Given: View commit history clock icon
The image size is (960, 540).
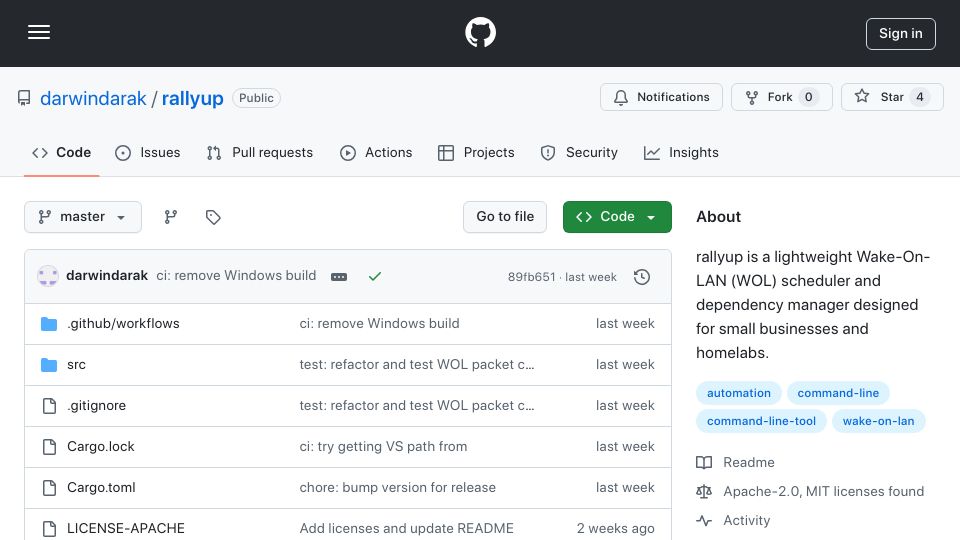Looking at the screenshot, I should point(642,277).
